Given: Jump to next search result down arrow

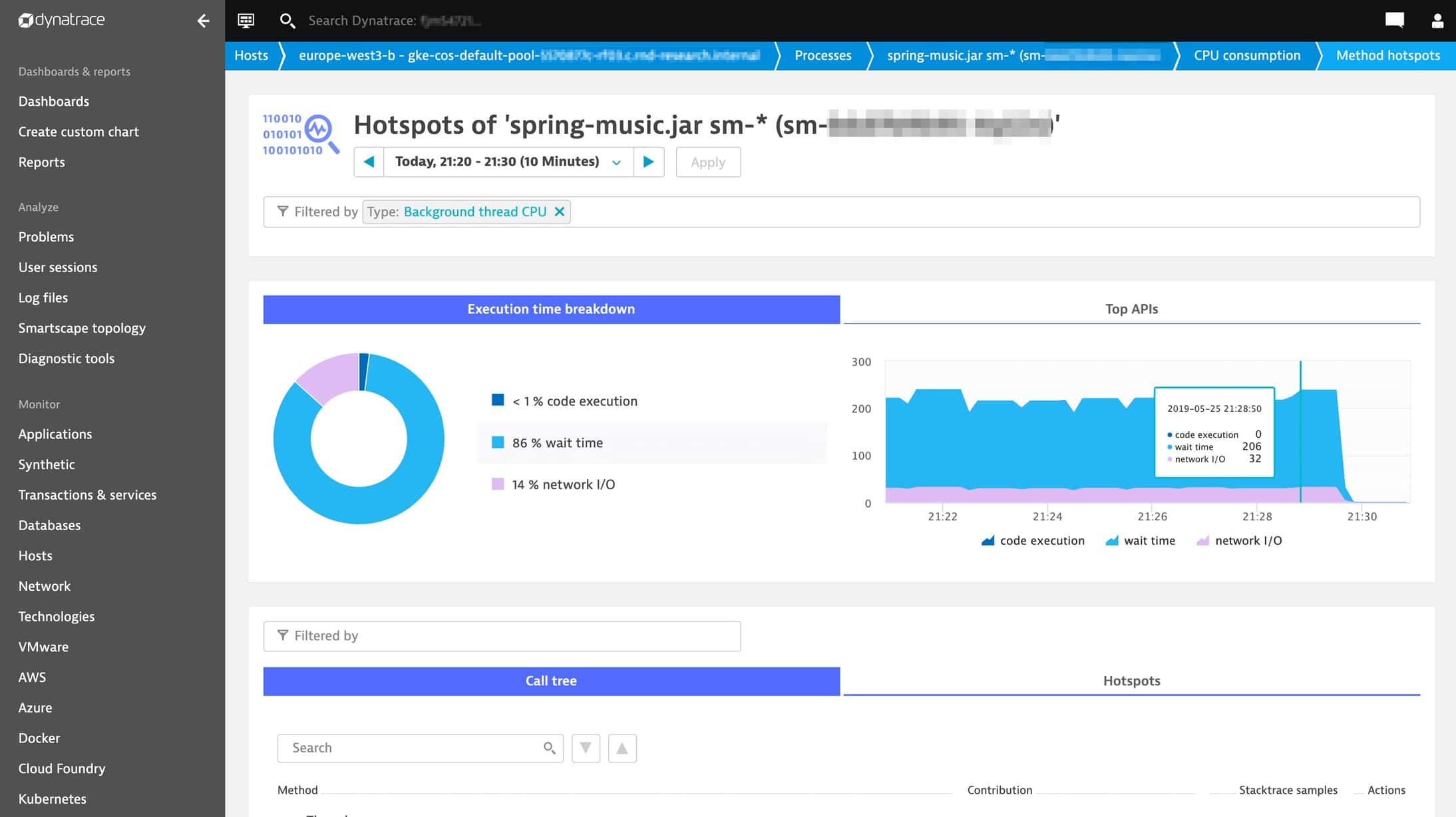Looking at the screenshot, I should pos(586,748).
